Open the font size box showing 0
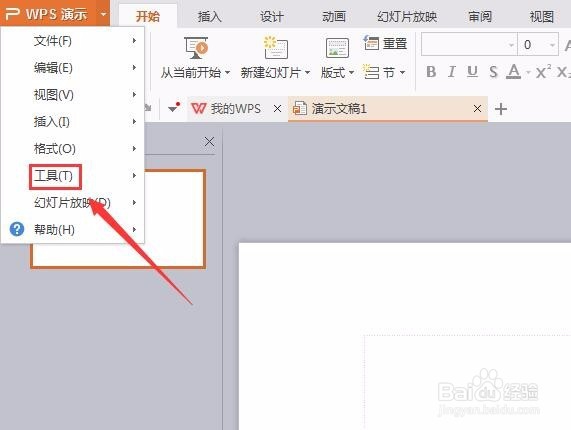The width and height of the screenshot is (571, 430). click(538, 44)
